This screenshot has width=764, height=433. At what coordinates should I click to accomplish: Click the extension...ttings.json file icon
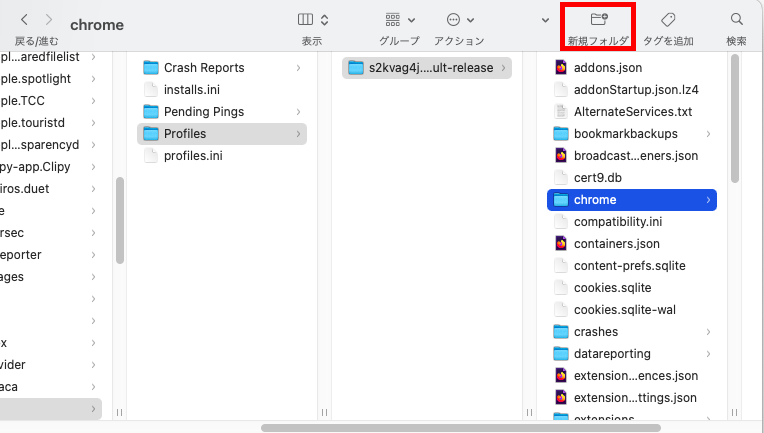pos(561,397)
